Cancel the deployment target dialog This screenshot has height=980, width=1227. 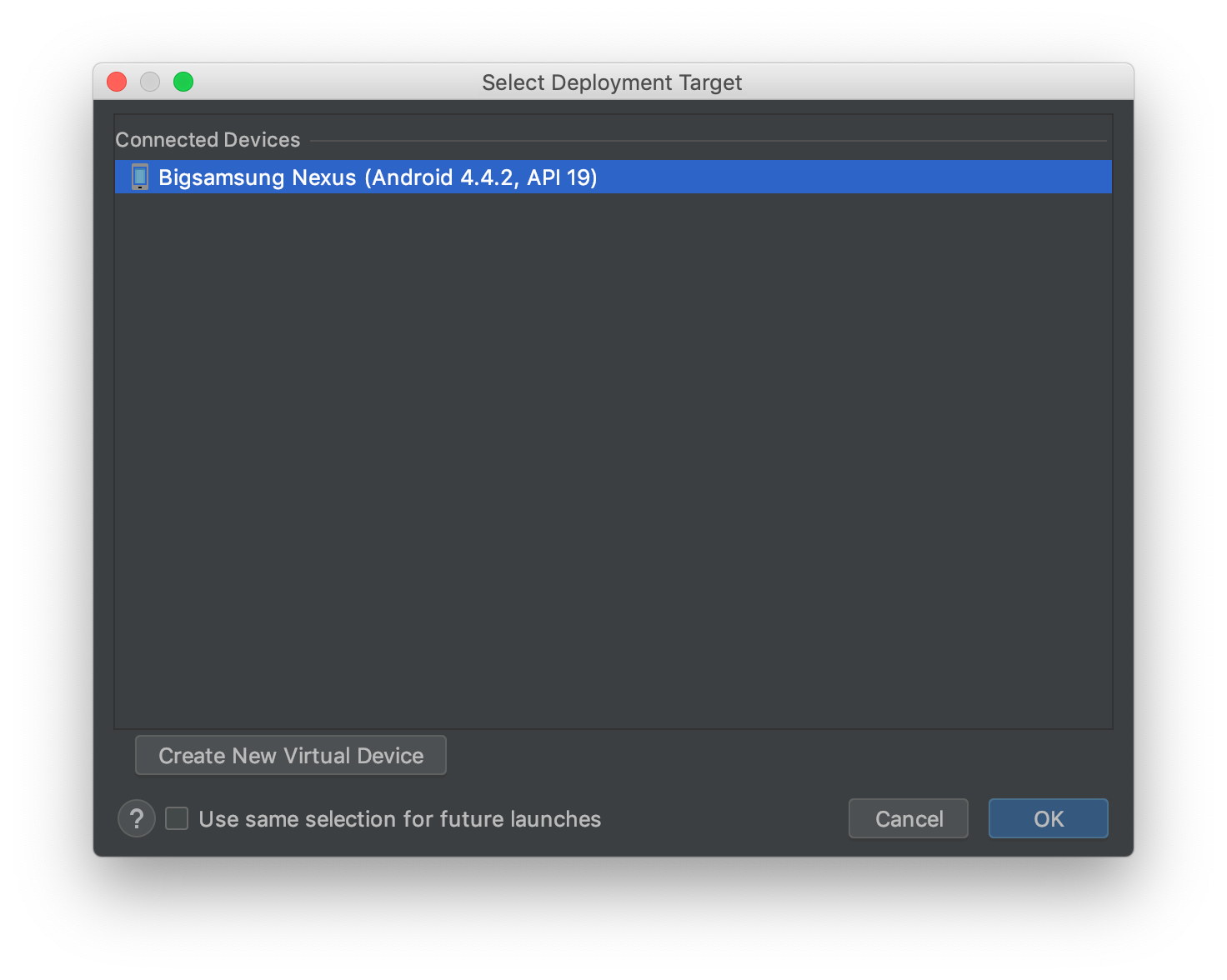click(x=909, y=818)
